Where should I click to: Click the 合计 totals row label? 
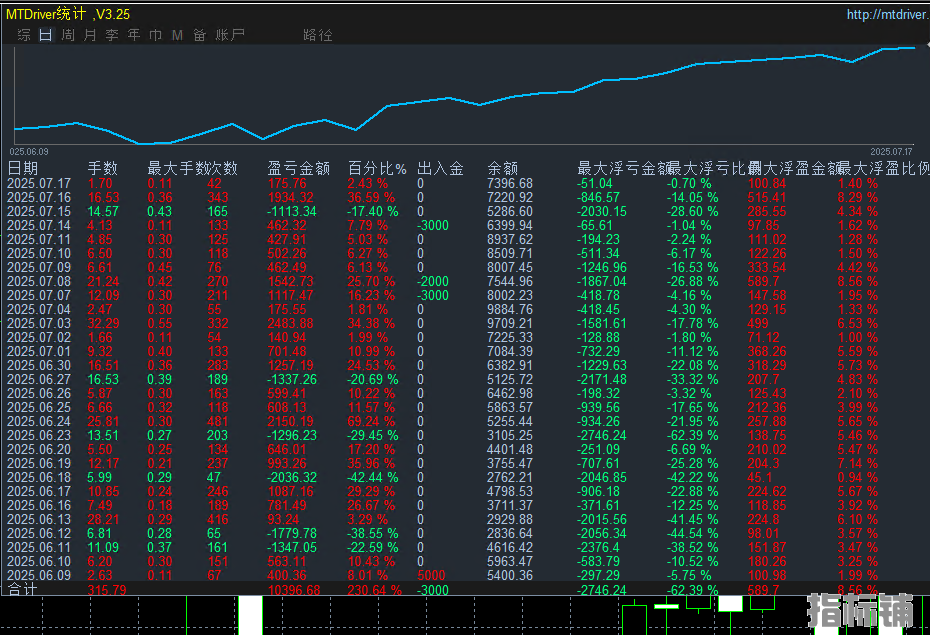coord(23,589)
